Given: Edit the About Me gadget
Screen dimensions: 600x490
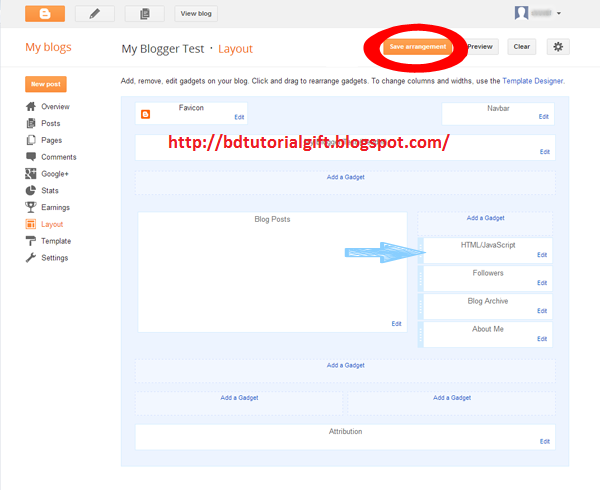Looking at the screenshot, I should (542, 339).
